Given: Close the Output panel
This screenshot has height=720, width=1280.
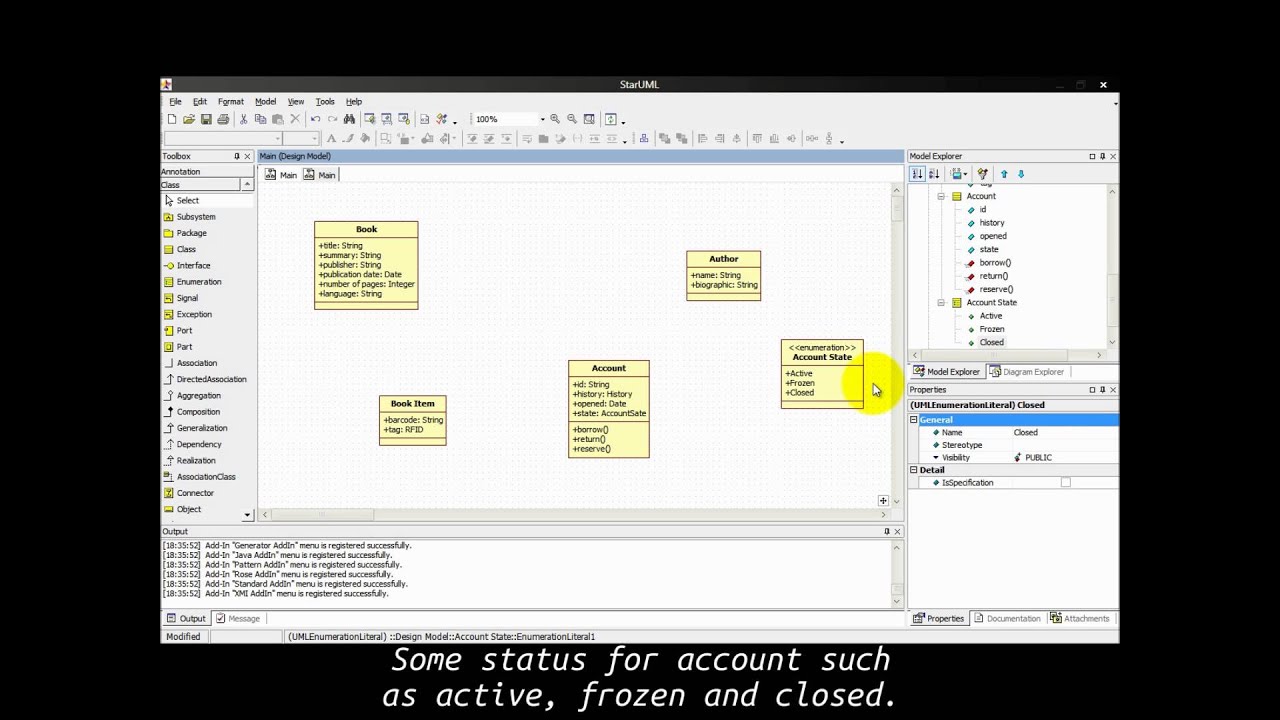Looking at the screenshot, I should tap(897, 531).
